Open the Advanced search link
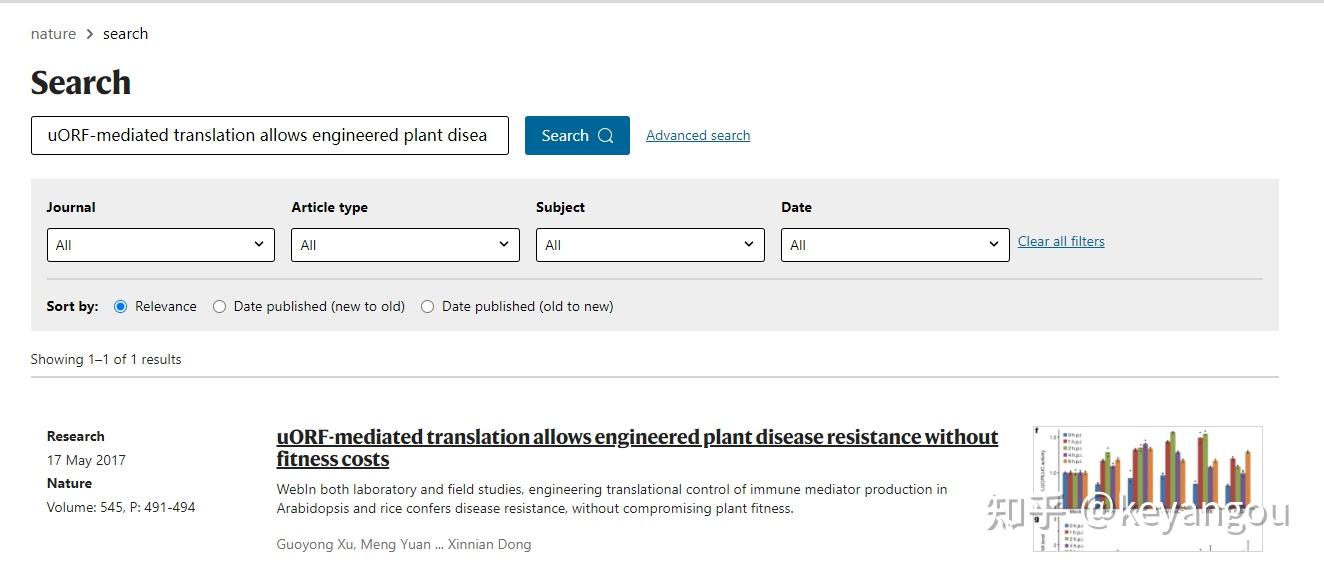This screenshot has width=1324, height=571. click(698, 136)
